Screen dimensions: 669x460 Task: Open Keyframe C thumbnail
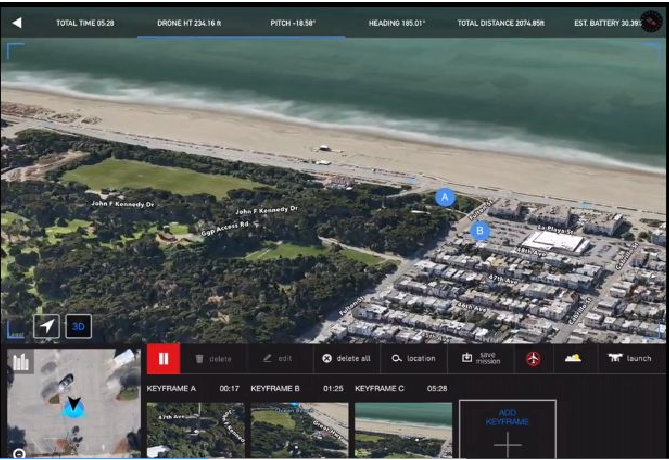click(404, 430)
